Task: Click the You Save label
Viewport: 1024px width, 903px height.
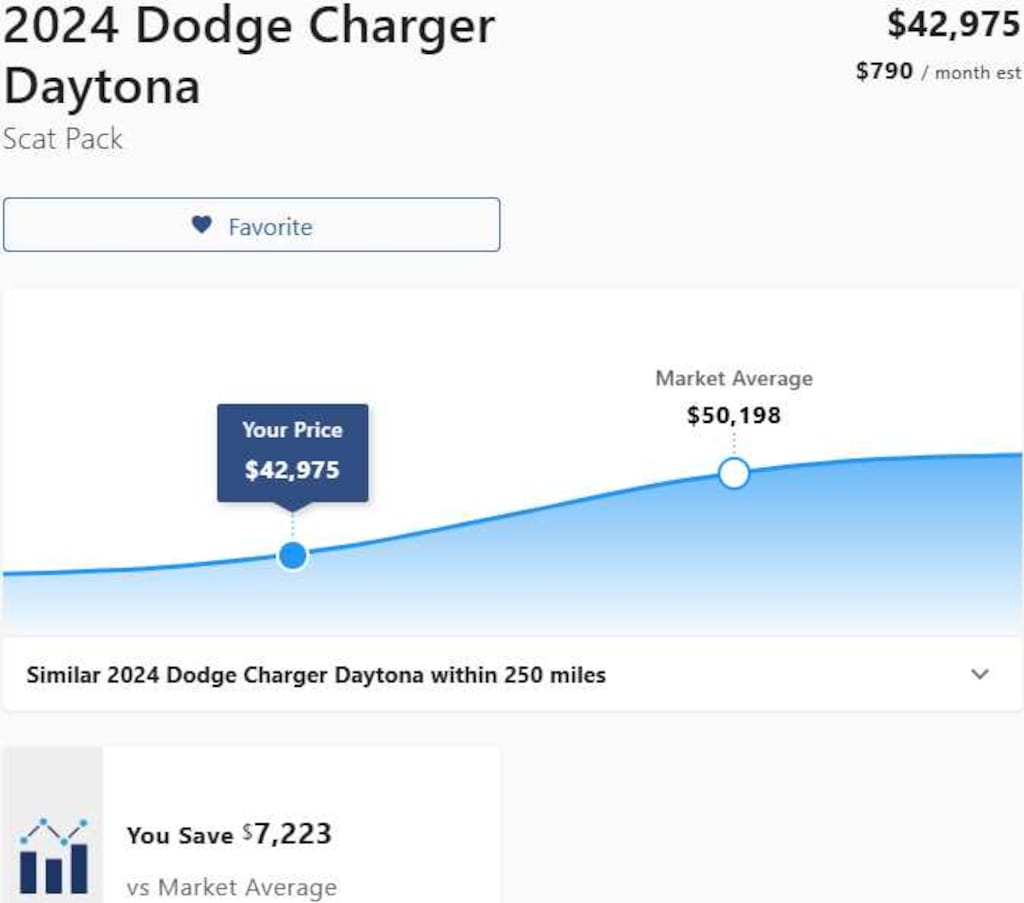Action: pos(180,836)
